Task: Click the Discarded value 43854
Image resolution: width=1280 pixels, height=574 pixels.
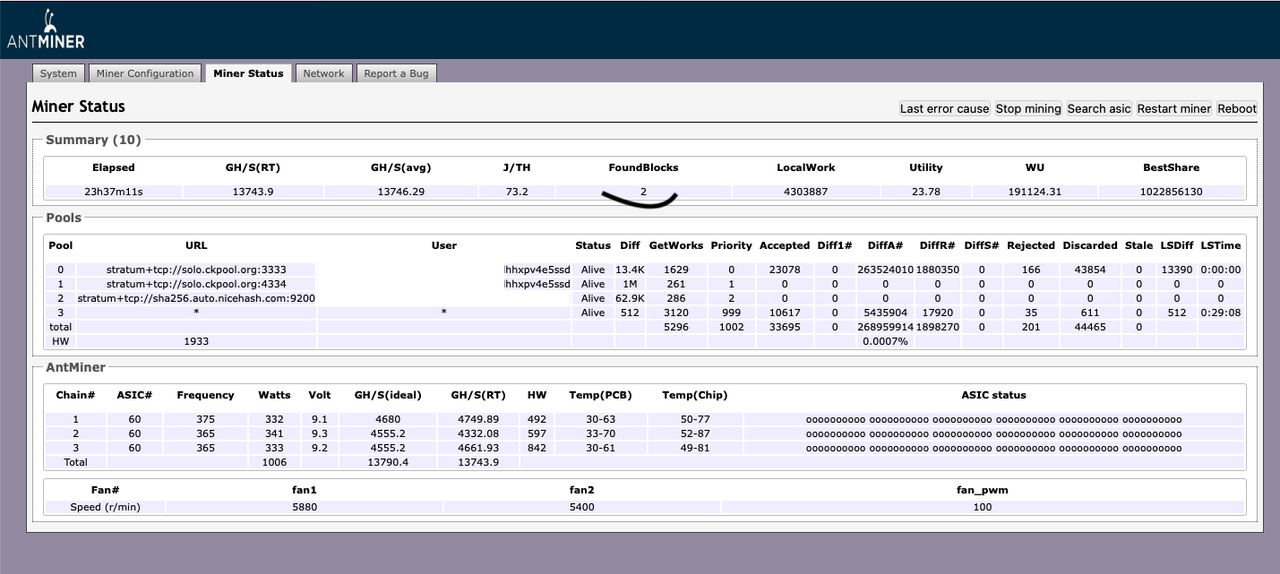Action: coord(1090,270)
